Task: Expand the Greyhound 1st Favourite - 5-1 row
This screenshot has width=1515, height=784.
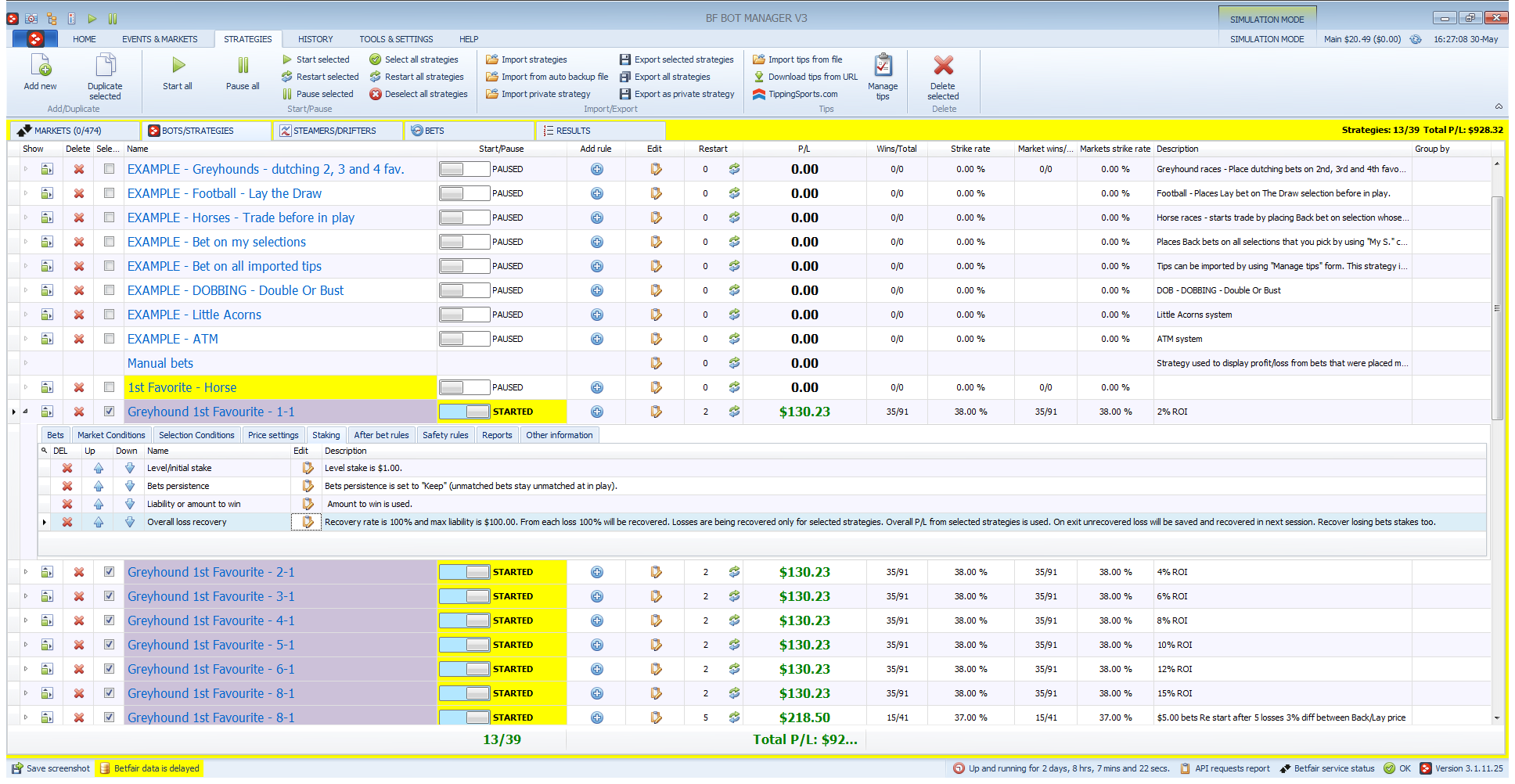Action: click(x=25, y=645)
